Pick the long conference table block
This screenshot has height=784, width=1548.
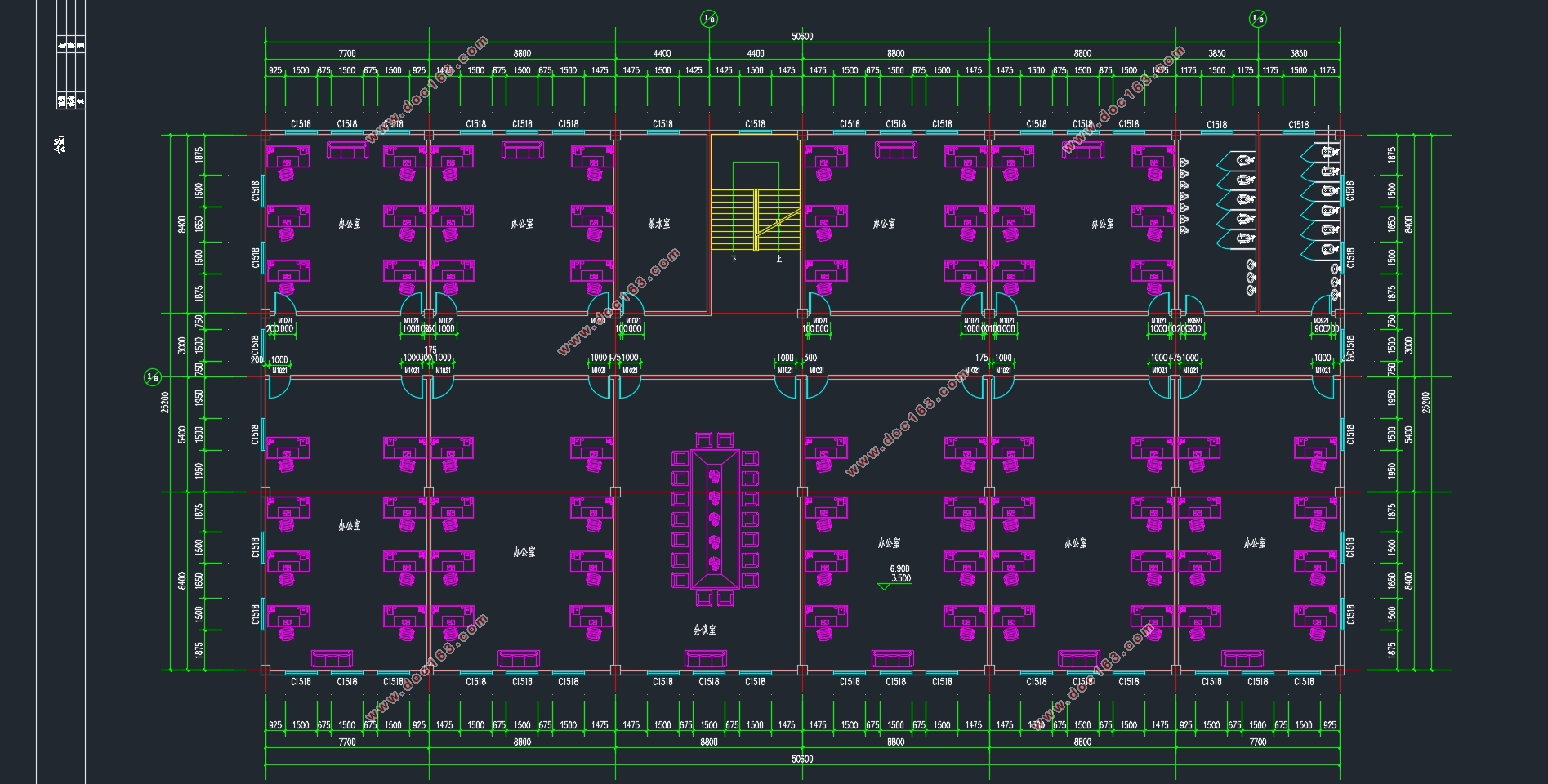(x=715, y=519)
